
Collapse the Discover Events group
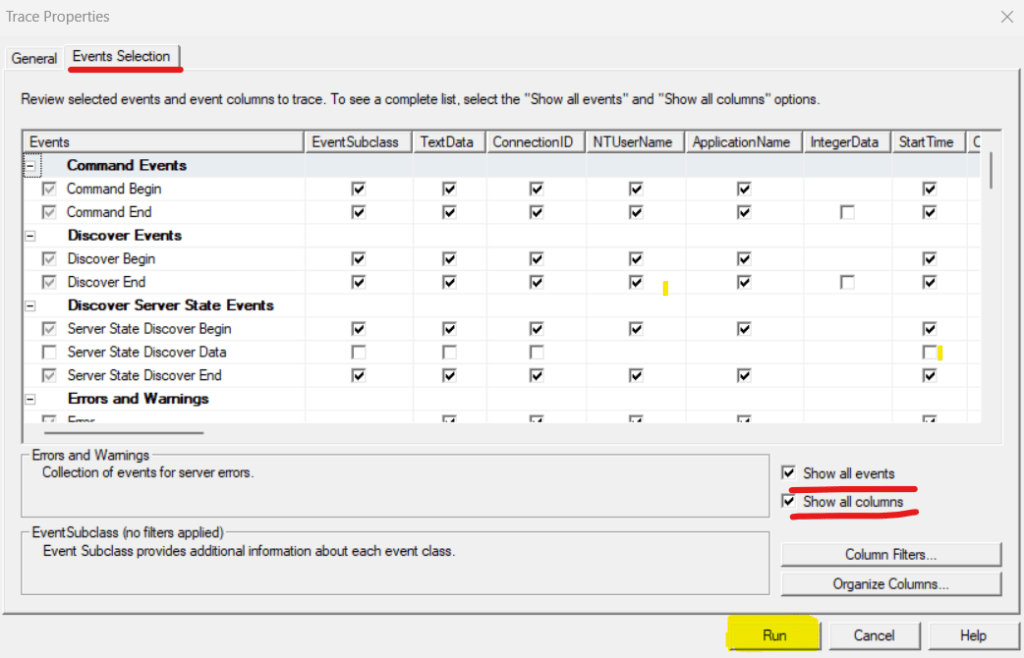(x=30, y=236)
